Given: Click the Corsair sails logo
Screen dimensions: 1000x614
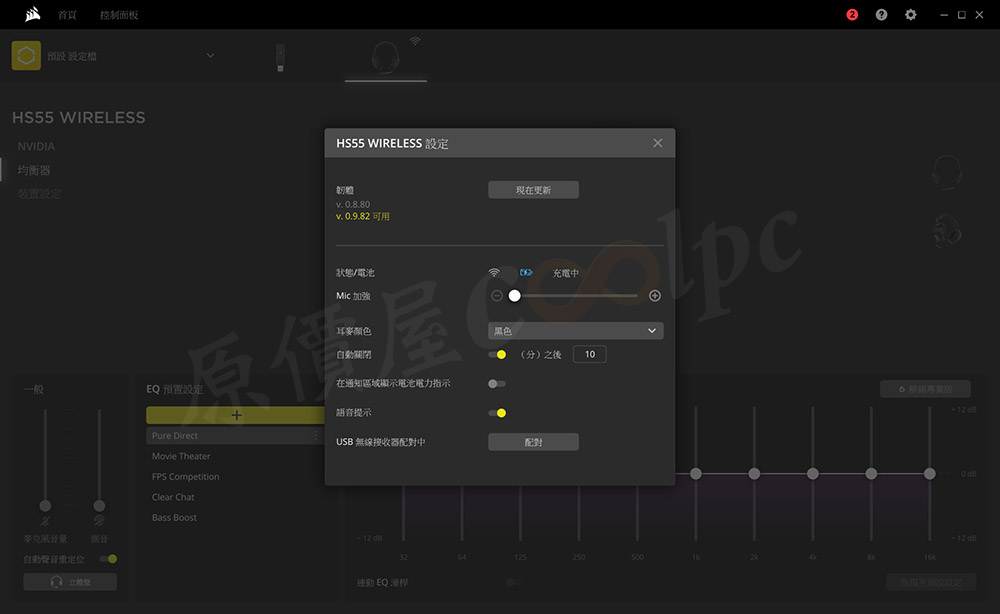Looking at the screenshot, I should 33,14.
